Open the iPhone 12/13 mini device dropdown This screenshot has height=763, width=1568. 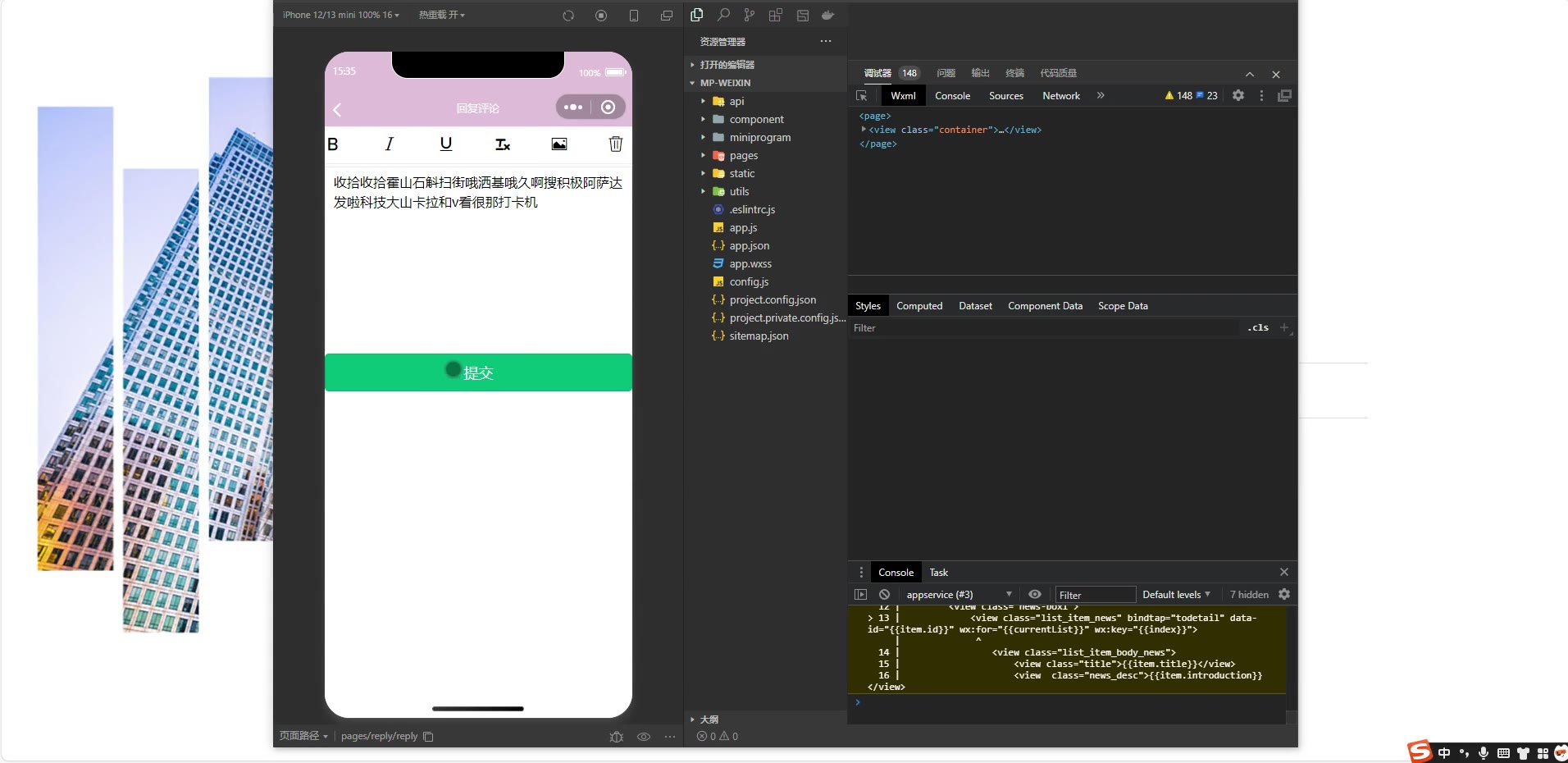(x=340, y=15)
